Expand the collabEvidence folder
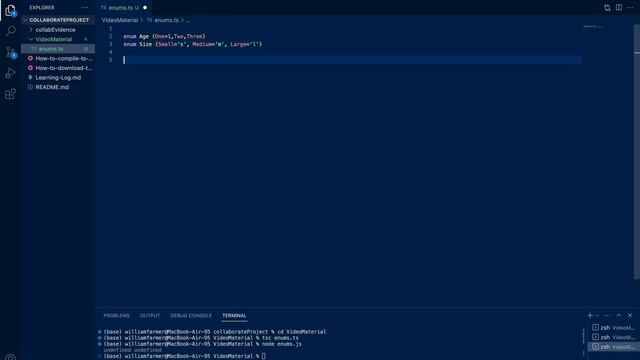The image size is (640, 360). (31, 30)
